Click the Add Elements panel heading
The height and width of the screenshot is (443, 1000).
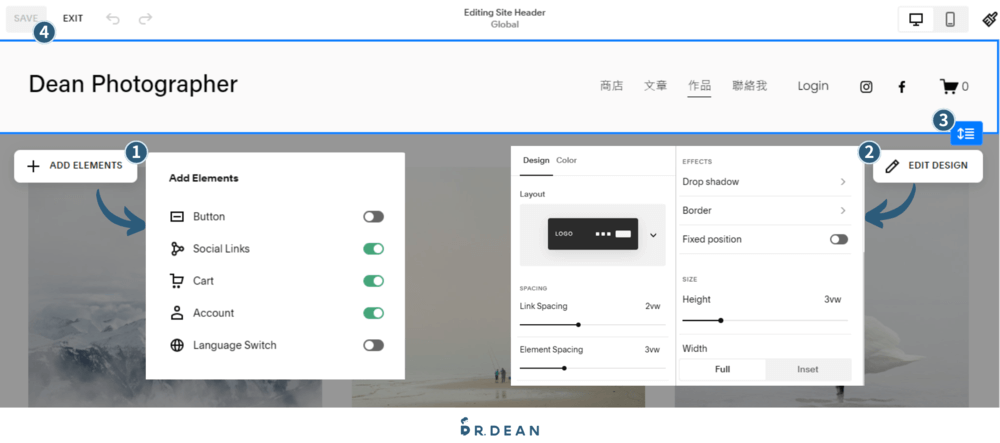203,178
